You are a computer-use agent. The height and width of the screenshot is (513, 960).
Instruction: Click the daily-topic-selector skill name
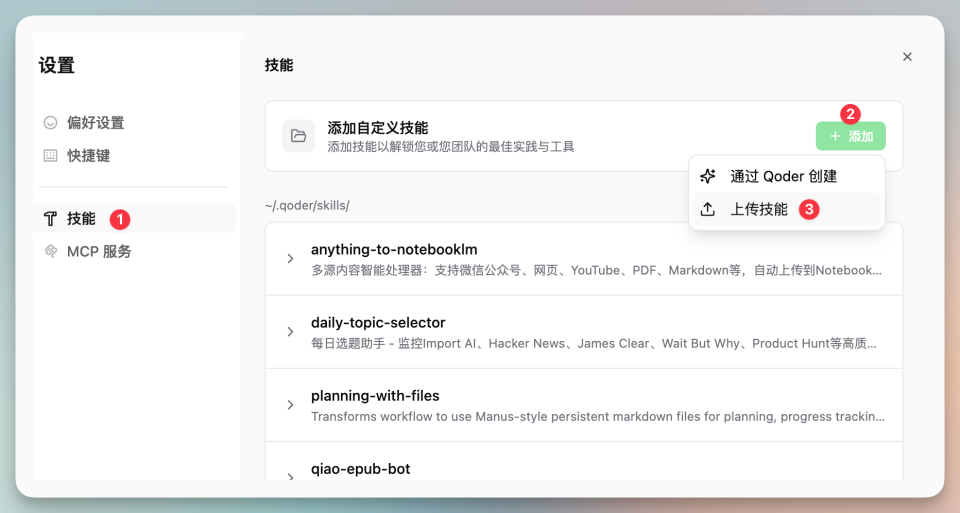click(x=378, y=323)
